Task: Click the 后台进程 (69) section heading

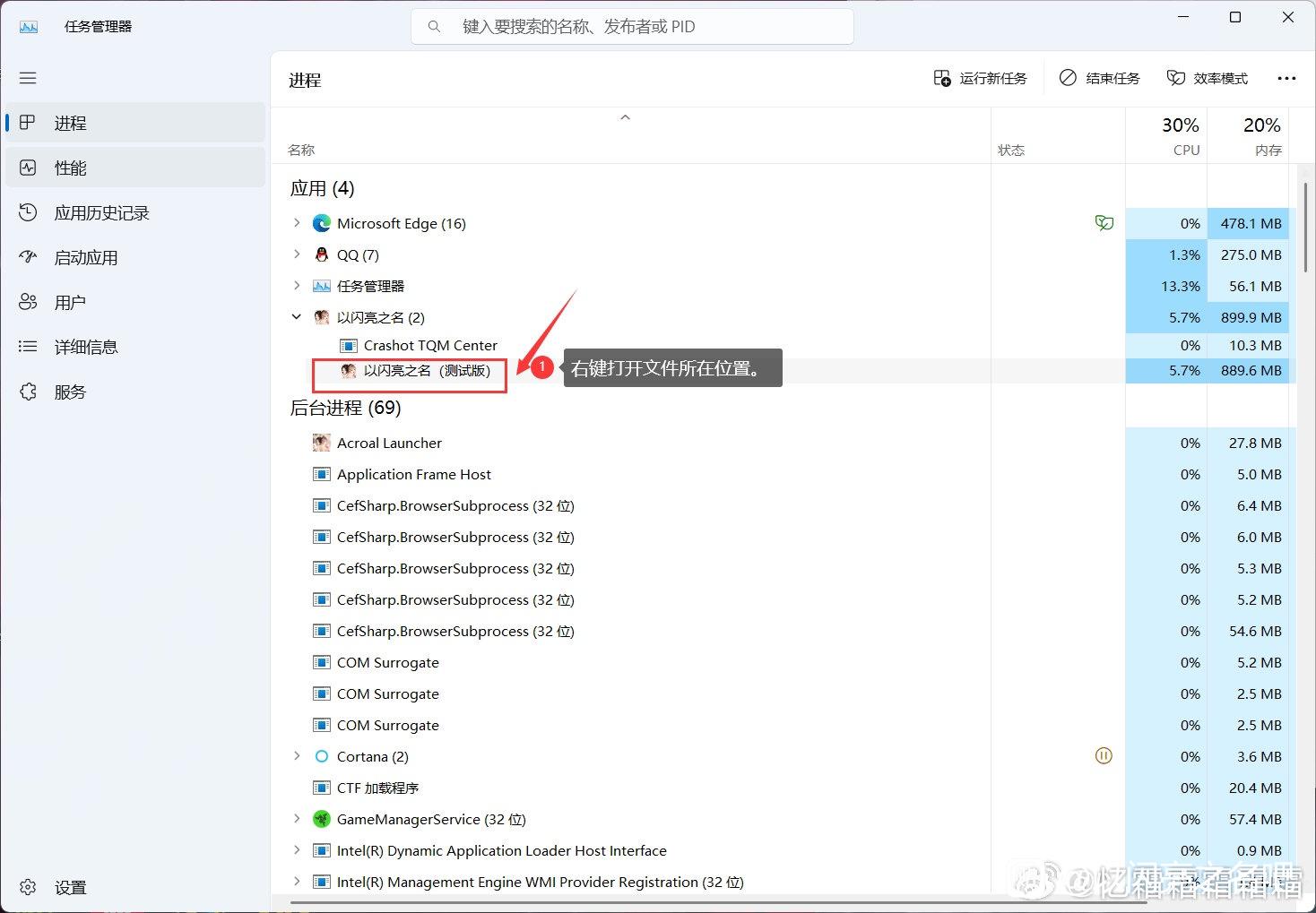Action: 345,408
